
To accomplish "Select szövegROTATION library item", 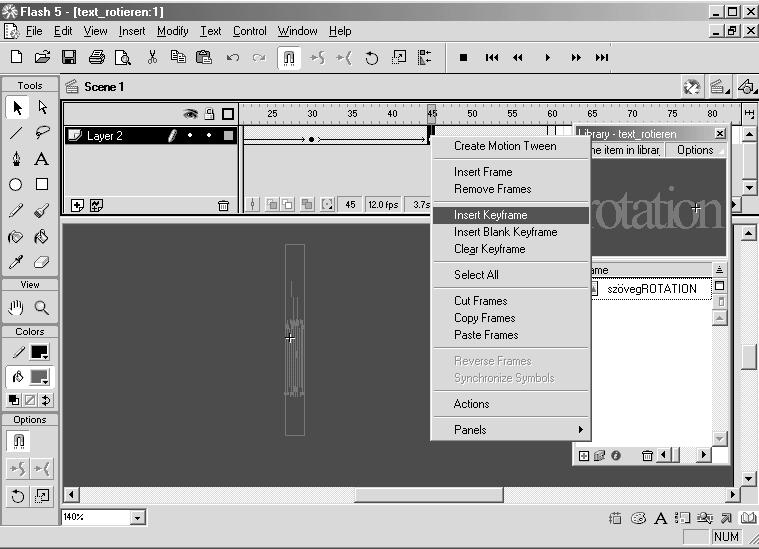I will click(651, 289).
